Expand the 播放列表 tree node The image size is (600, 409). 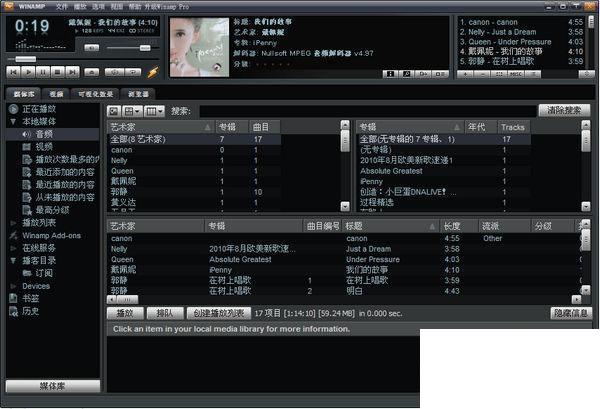13,223
